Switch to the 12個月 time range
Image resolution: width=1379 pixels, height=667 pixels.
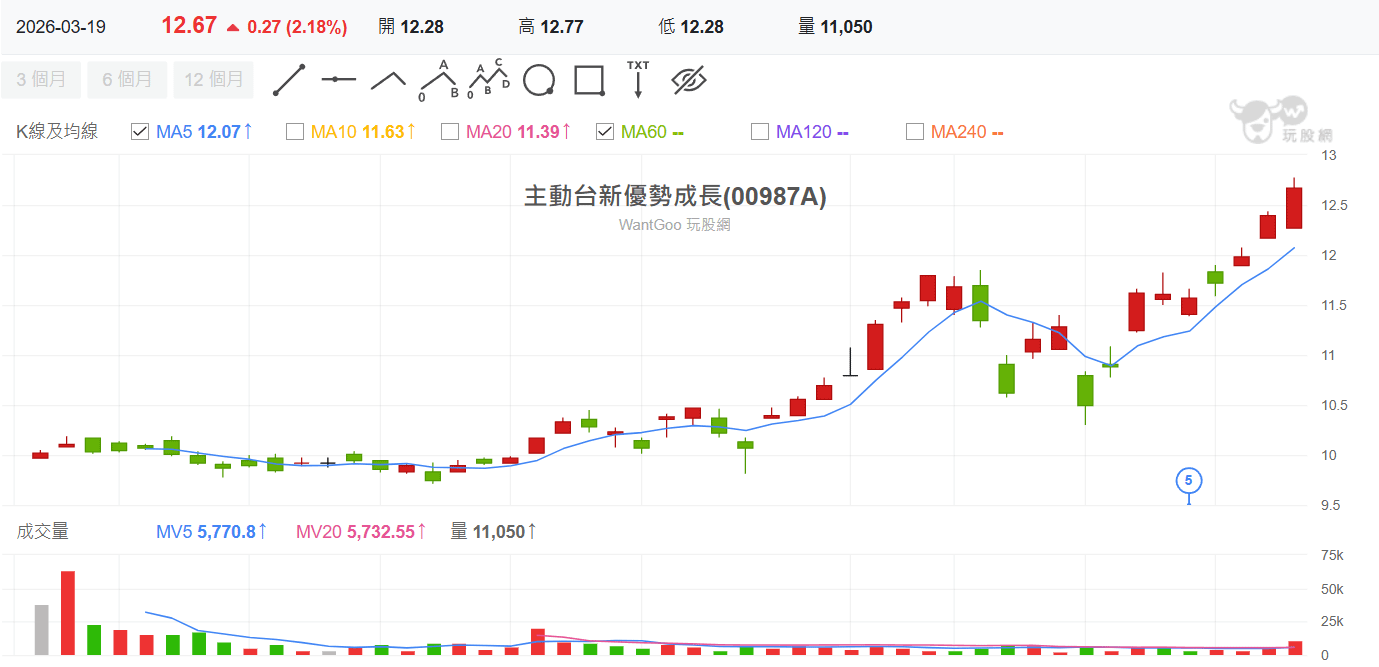point(213,78)
